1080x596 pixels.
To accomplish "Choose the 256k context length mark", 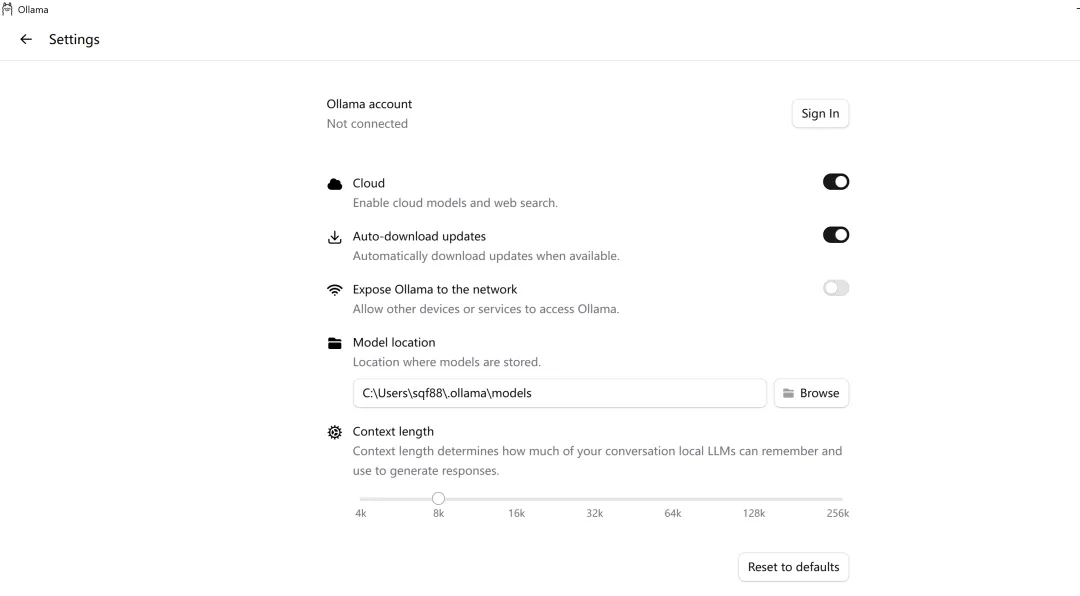I will tap(841, 499).
